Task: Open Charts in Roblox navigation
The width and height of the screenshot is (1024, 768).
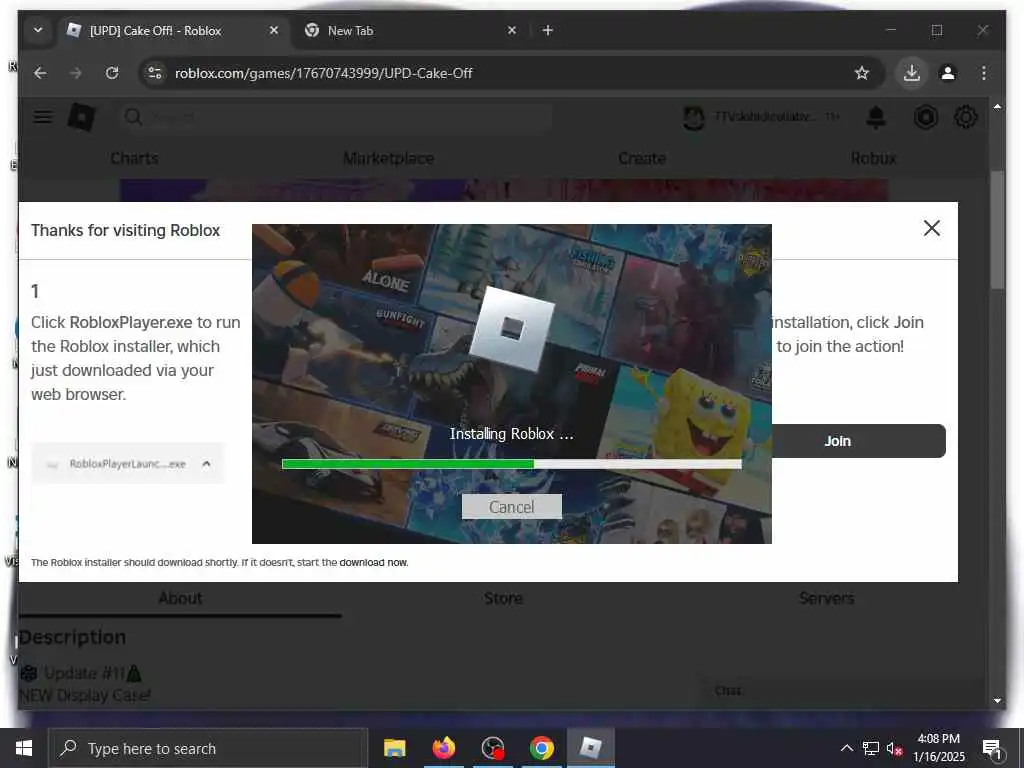Action: (x=135, y=159)
